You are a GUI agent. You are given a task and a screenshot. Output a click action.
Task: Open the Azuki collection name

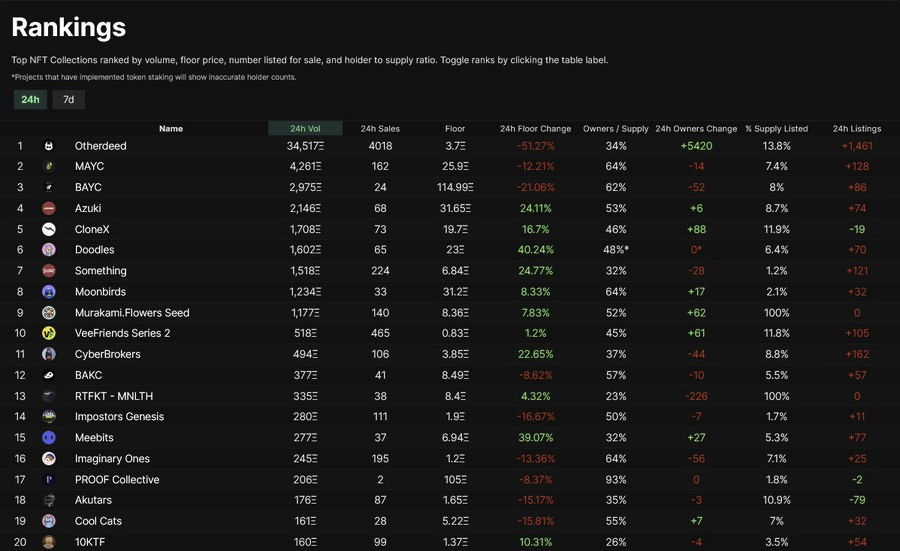pos(88,208)
